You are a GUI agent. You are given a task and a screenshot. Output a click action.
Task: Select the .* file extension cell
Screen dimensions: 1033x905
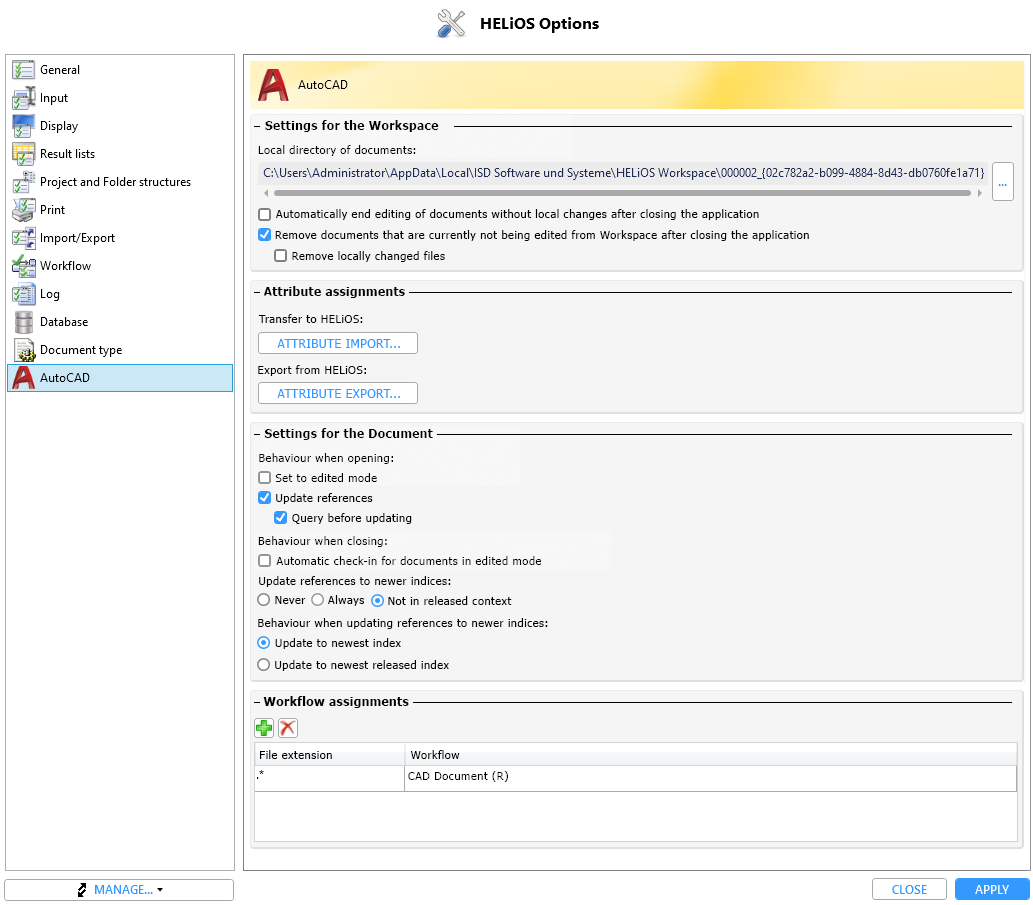point(329,777)
